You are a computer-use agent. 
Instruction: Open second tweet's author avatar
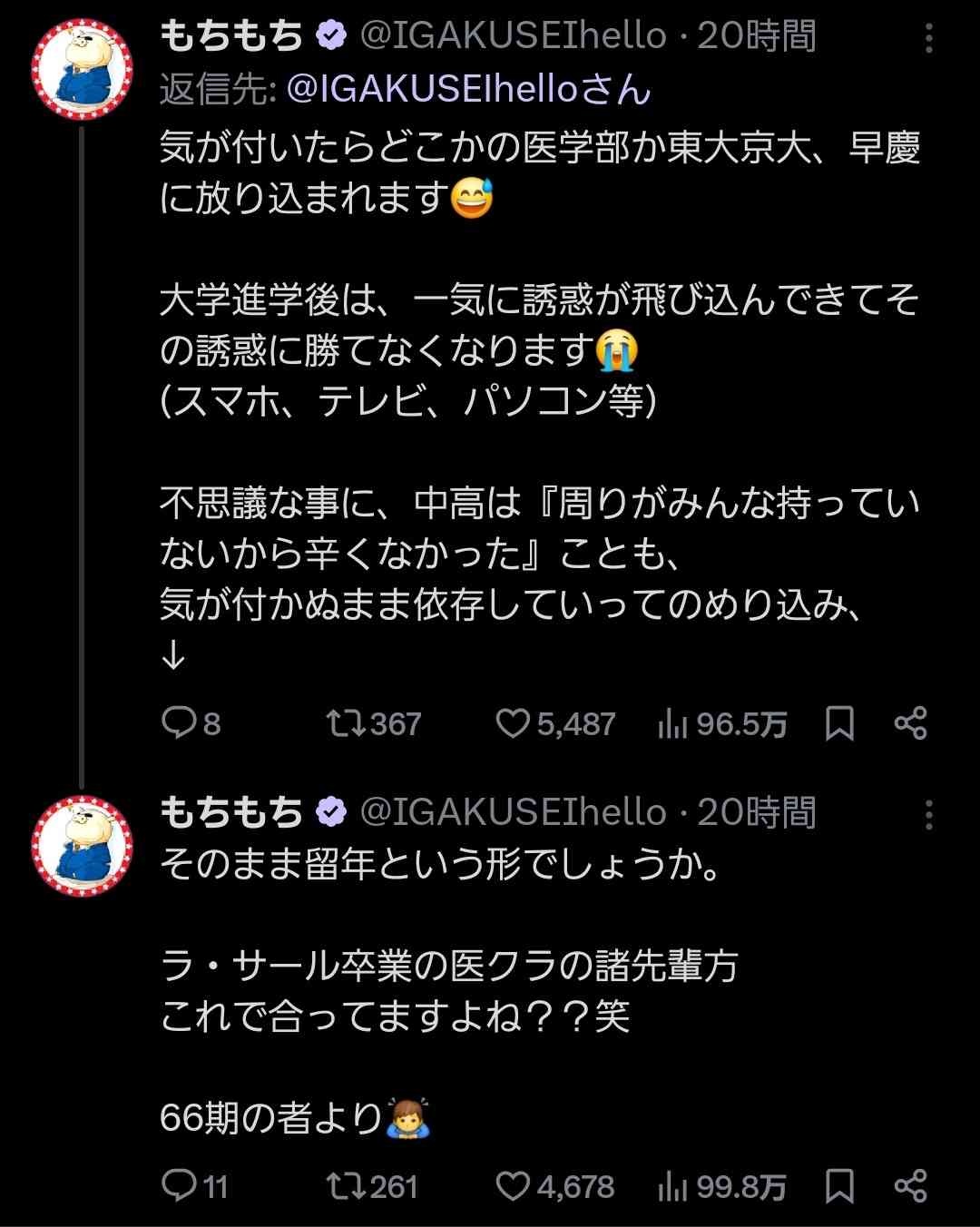(83, 846)
